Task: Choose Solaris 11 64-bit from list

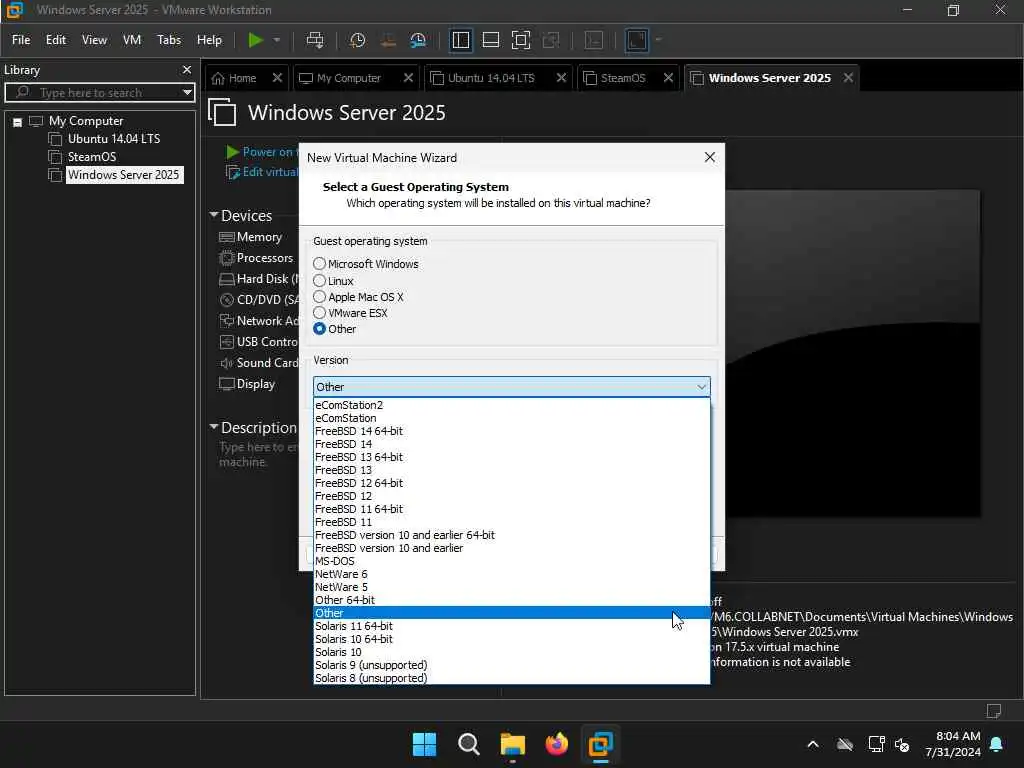Action: pos(511,626)
